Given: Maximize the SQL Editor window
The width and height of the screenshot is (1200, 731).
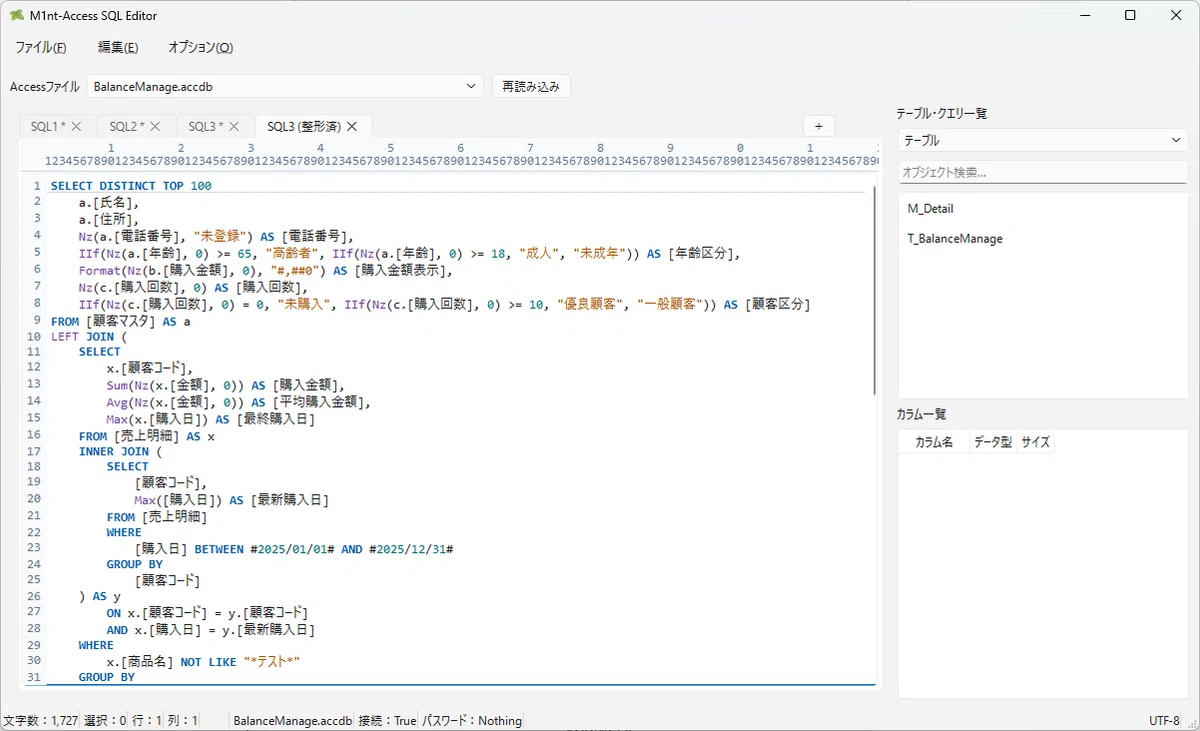Looking at the screenshot, I should point(1129,16).
